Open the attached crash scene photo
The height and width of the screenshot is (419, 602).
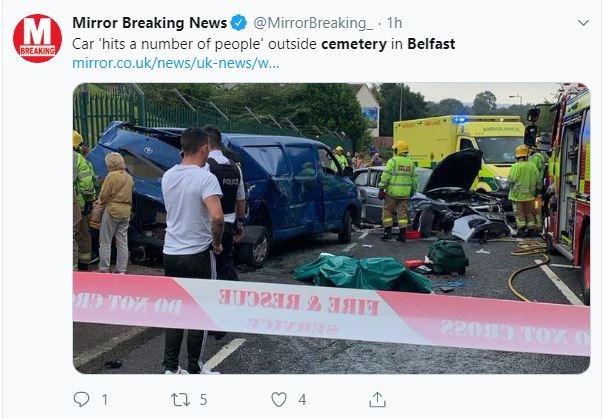point(331,228)
